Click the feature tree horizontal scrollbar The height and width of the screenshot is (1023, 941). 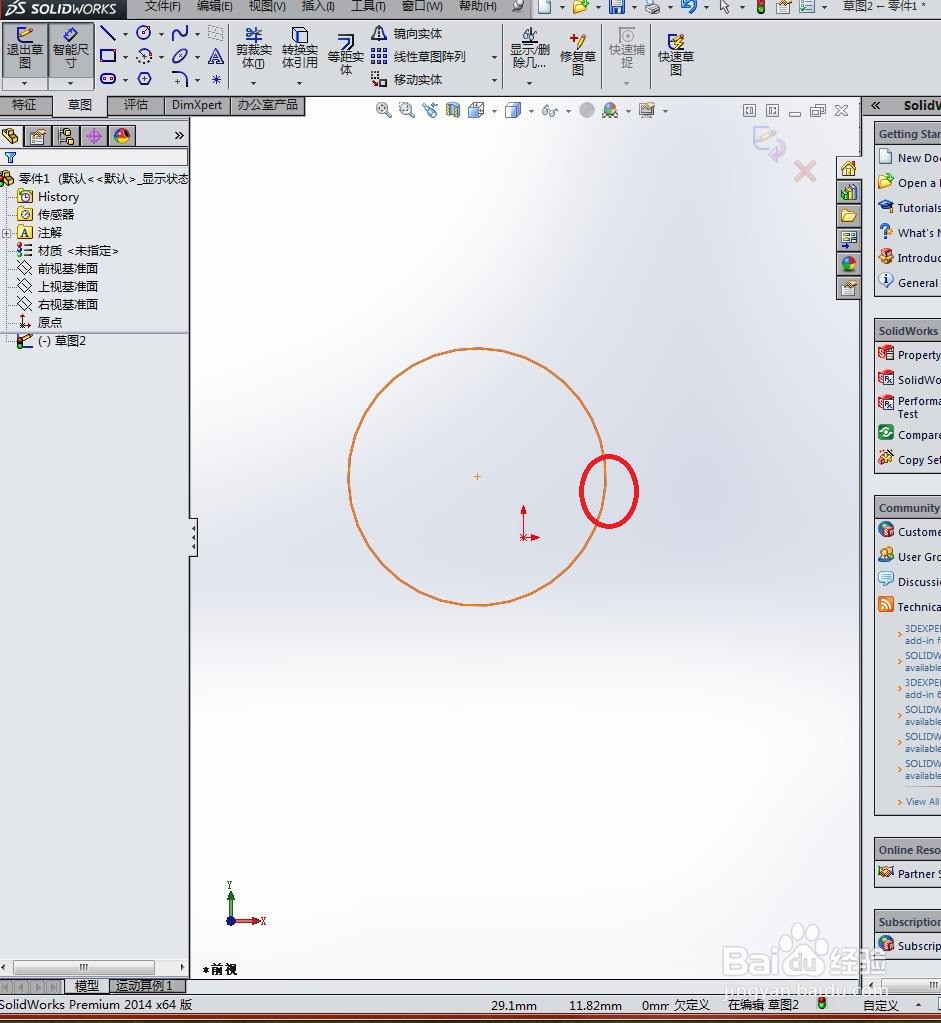(84, 967)
